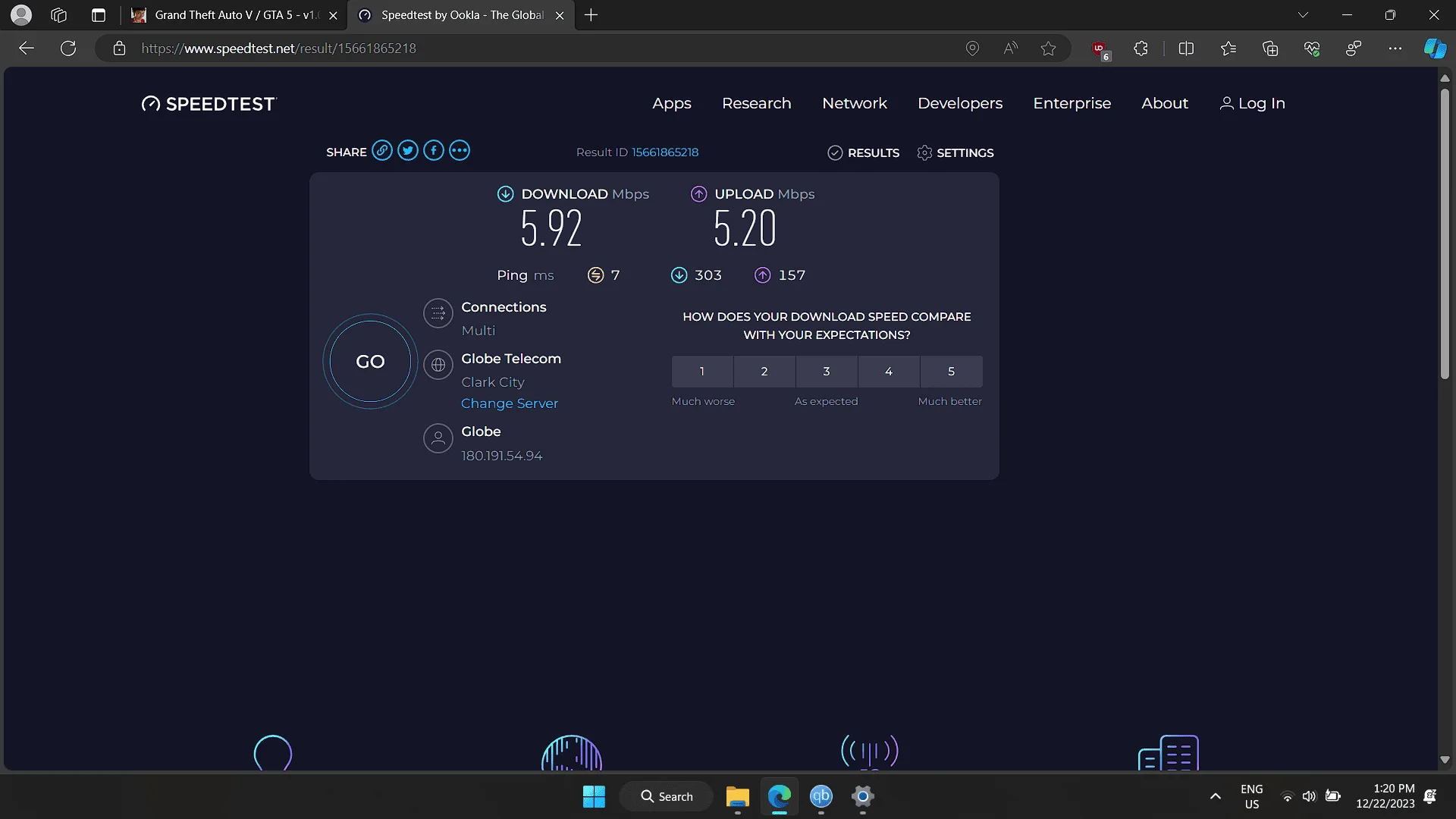This screenshot has height=819, width=1456.
Task: Open the Workspaces icon
Action: point(59,15)
